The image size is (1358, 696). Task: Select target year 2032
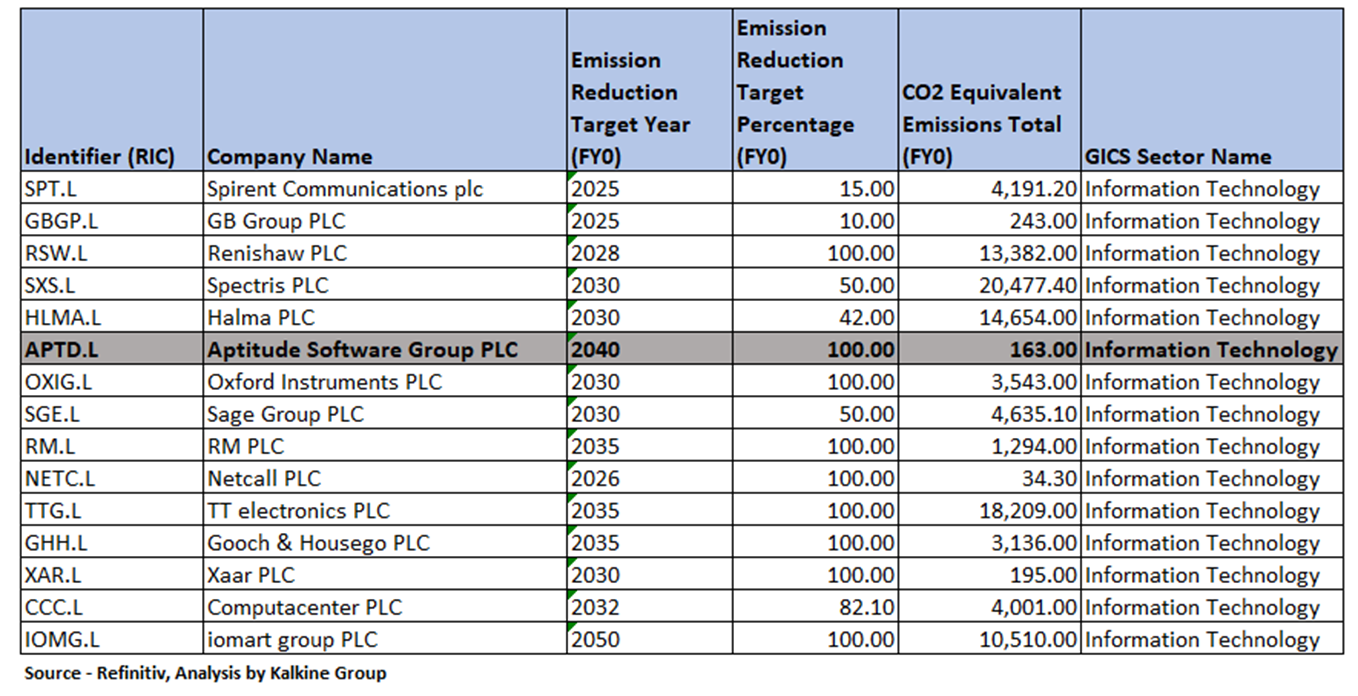pyautogui.click(x=650, y=607)
